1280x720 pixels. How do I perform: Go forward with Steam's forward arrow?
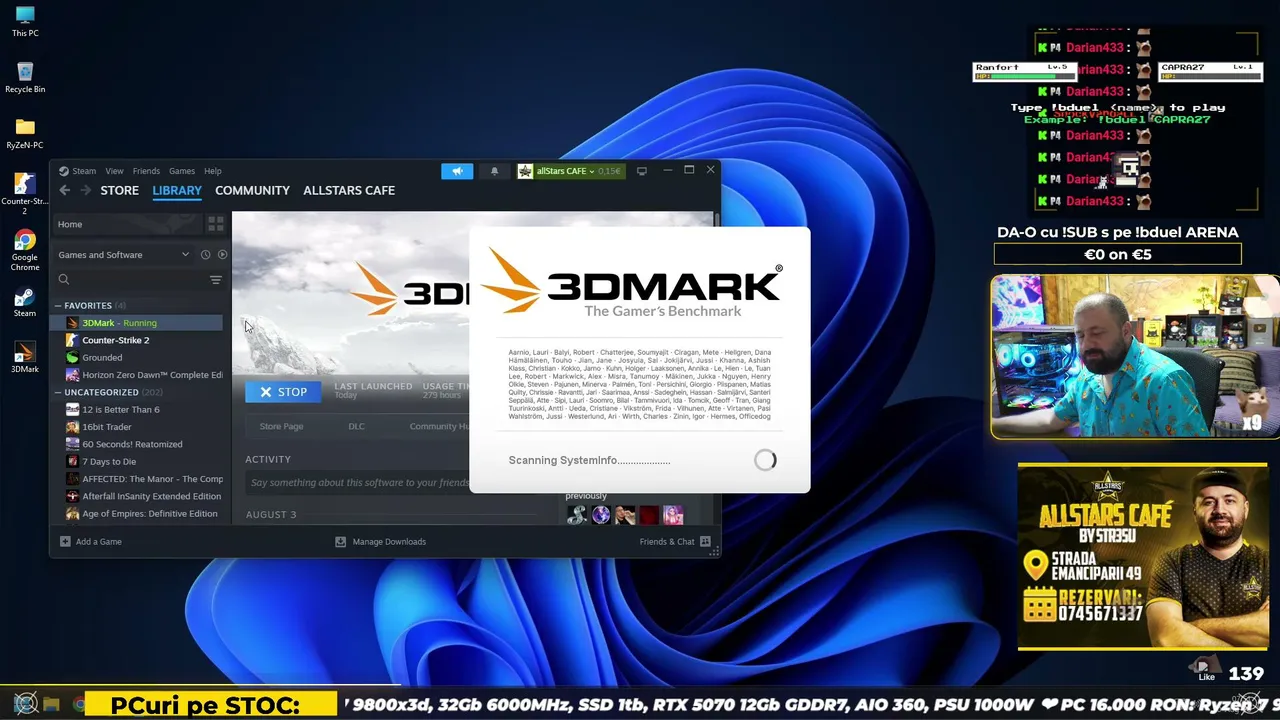click(x=85, y=190)
